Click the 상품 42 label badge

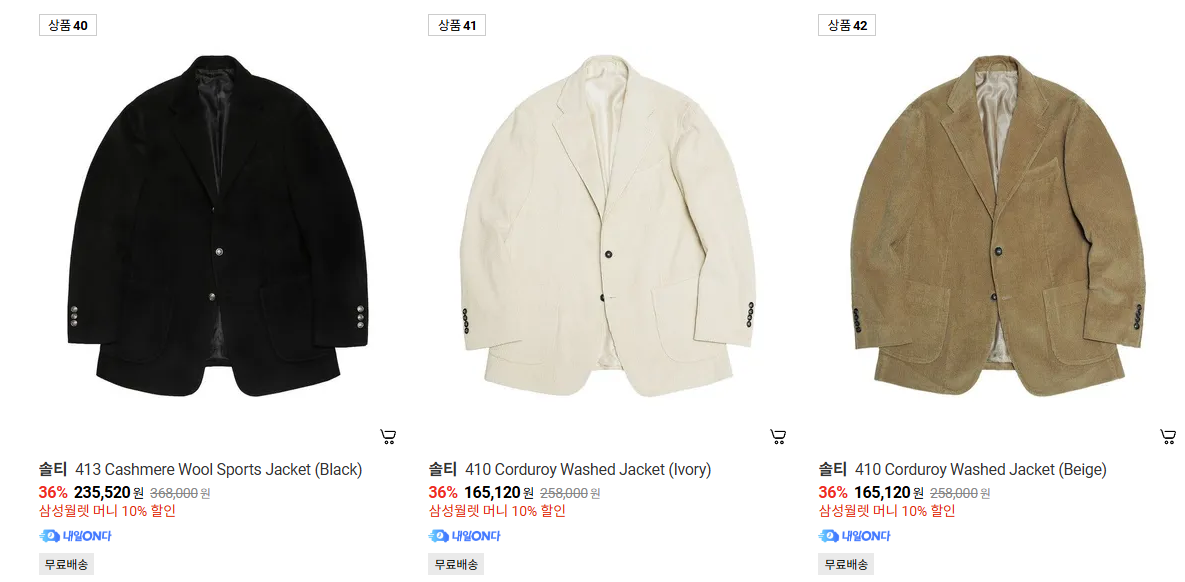click(847, 25)
